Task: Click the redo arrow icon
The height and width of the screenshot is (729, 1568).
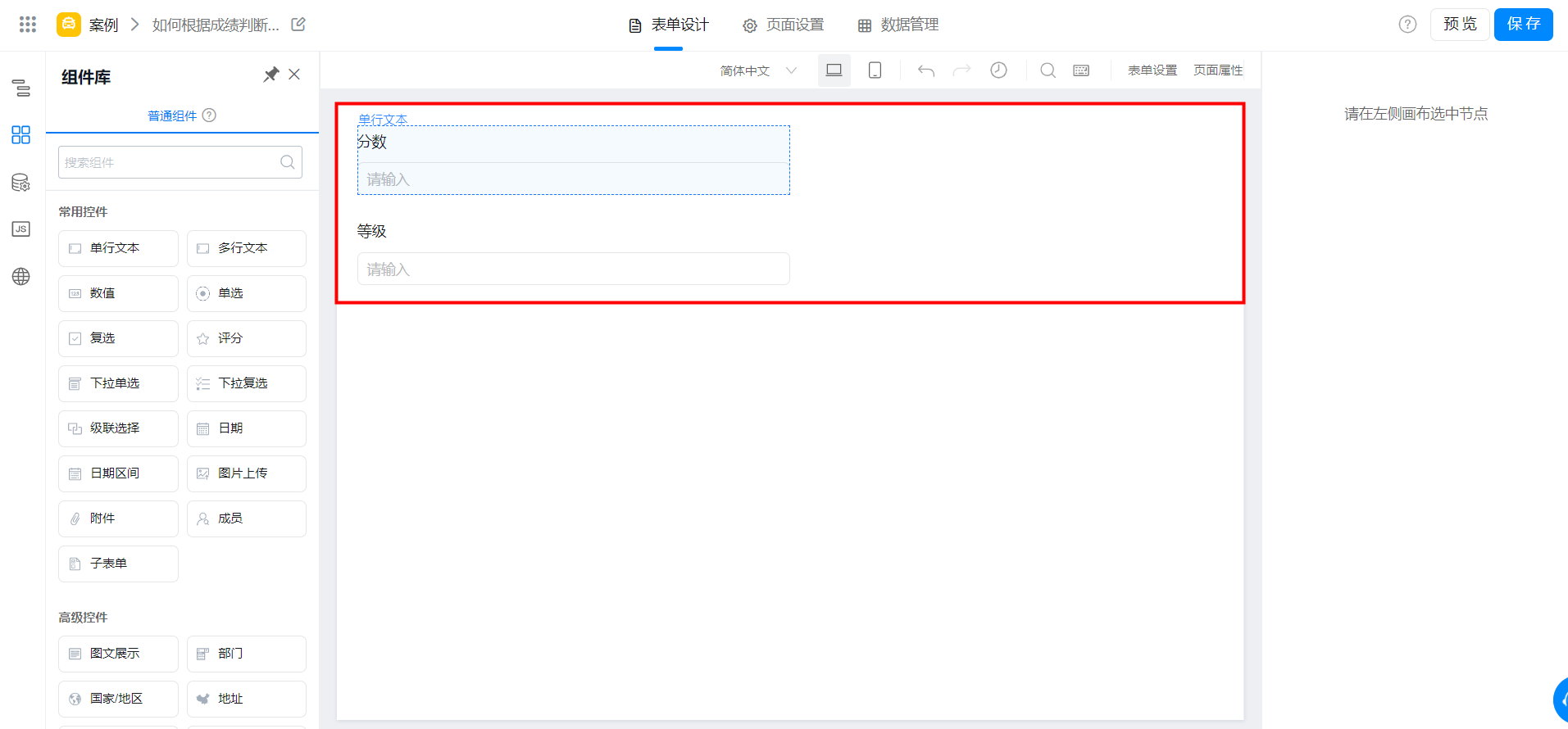Action: click(961, 70)
